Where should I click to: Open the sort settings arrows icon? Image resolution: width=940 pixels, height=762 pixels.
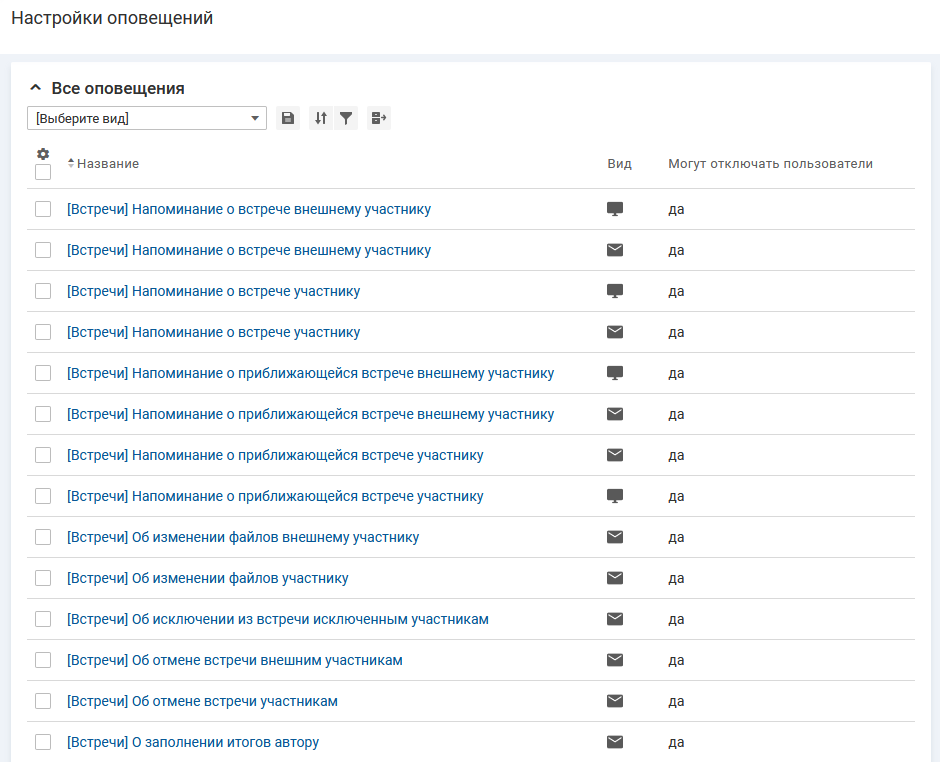point(320,118)
